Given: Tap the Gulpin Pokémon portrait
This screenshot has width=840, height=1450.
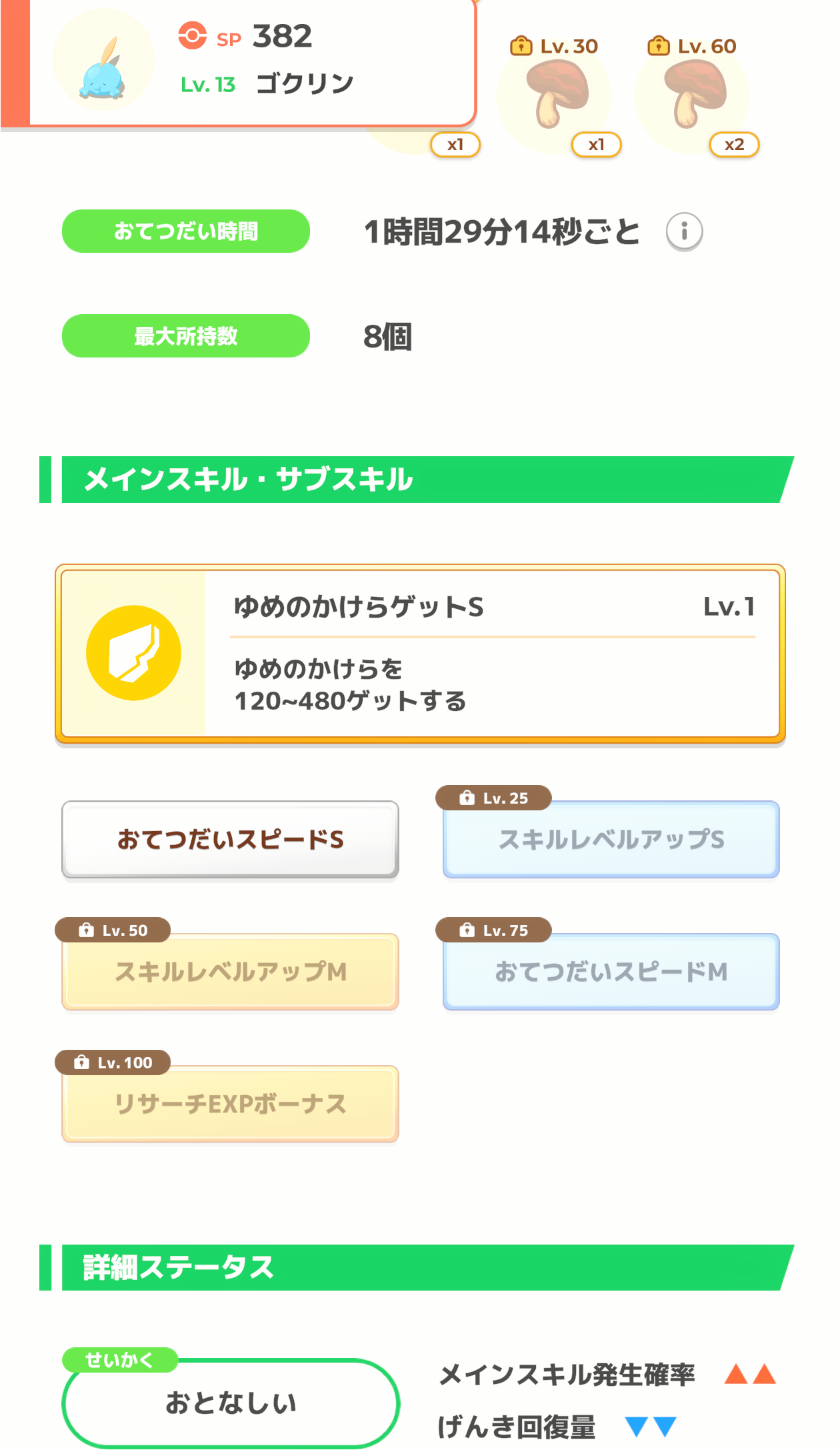Looking at the screenshot, I should pos(103,61).
